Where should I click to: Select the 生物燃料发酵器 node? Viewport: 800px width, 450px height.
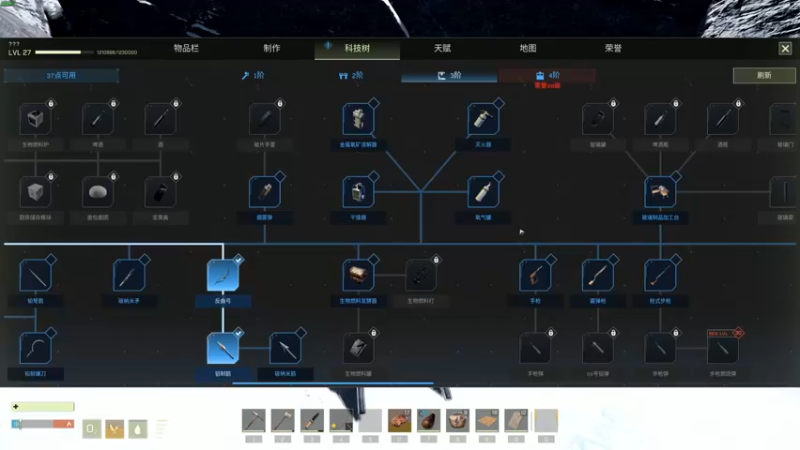358,276
